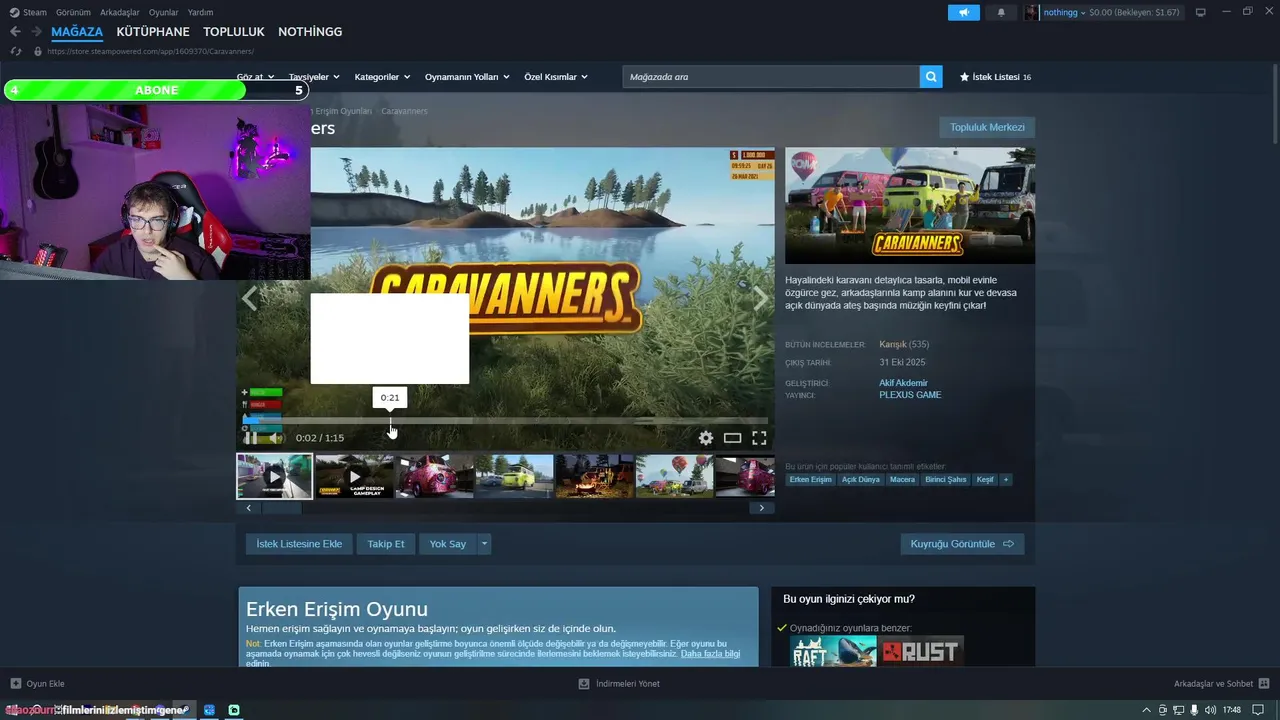The height and width of the screenshot is (720, 1280).
Task: Click the Takip Et button
Action: click(x=386, y=544)
